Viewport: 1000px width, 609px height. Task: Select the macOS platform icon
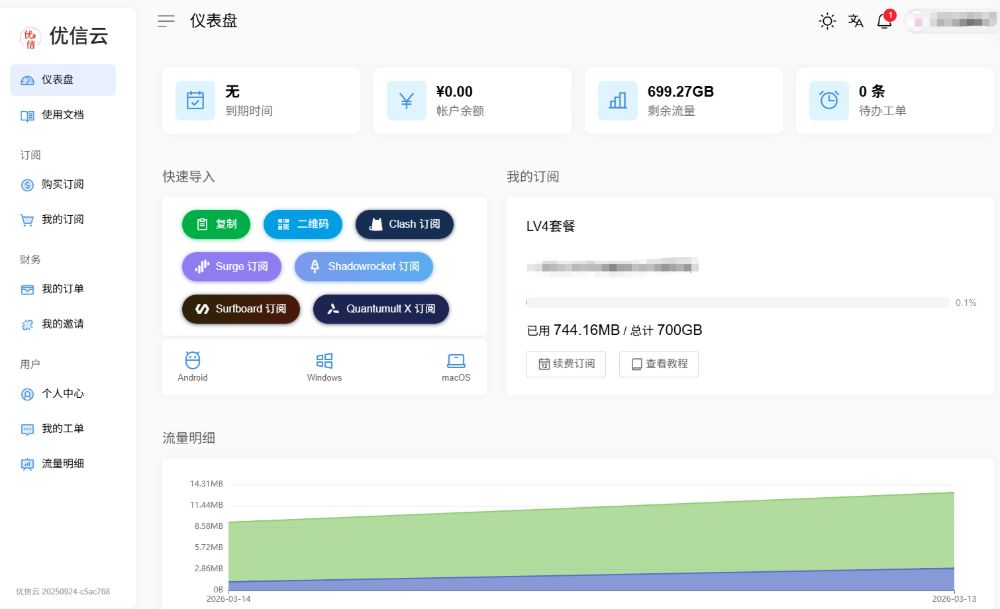(455, 362)
